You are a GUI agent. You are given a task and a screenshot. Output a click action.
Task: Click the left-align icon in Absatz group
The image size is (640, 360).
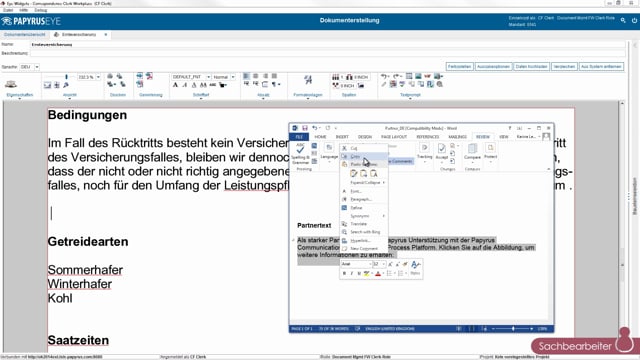(x=246, y=76)
